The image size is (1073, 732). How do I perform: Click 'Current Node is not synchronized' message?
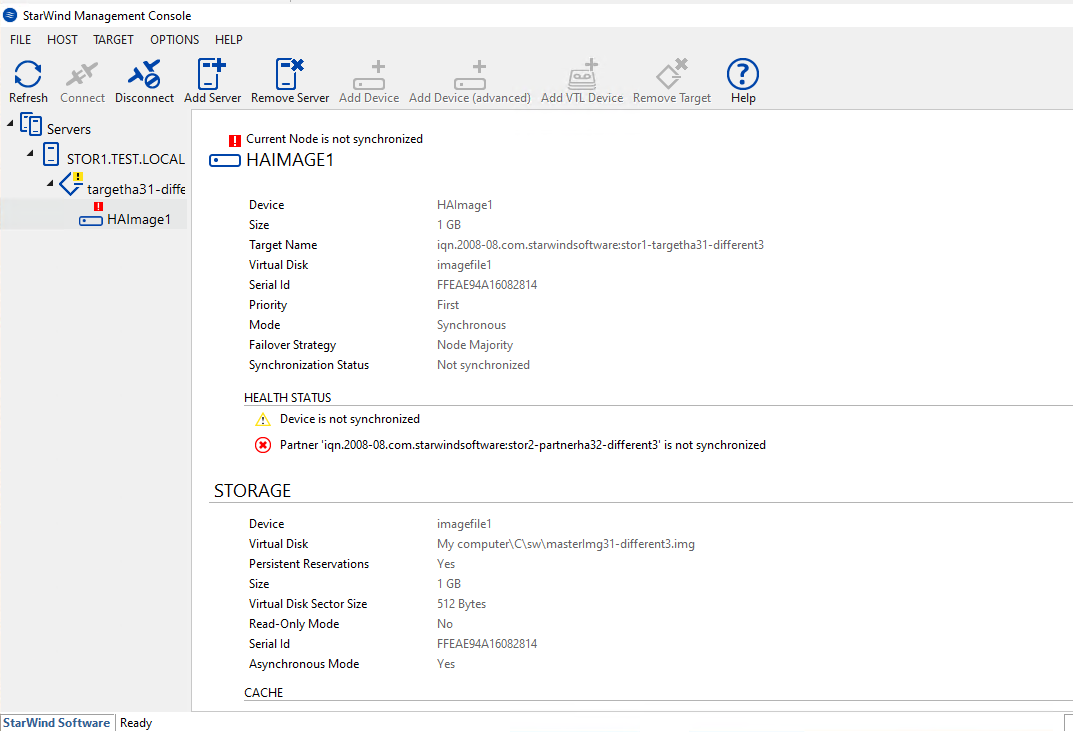335,139
